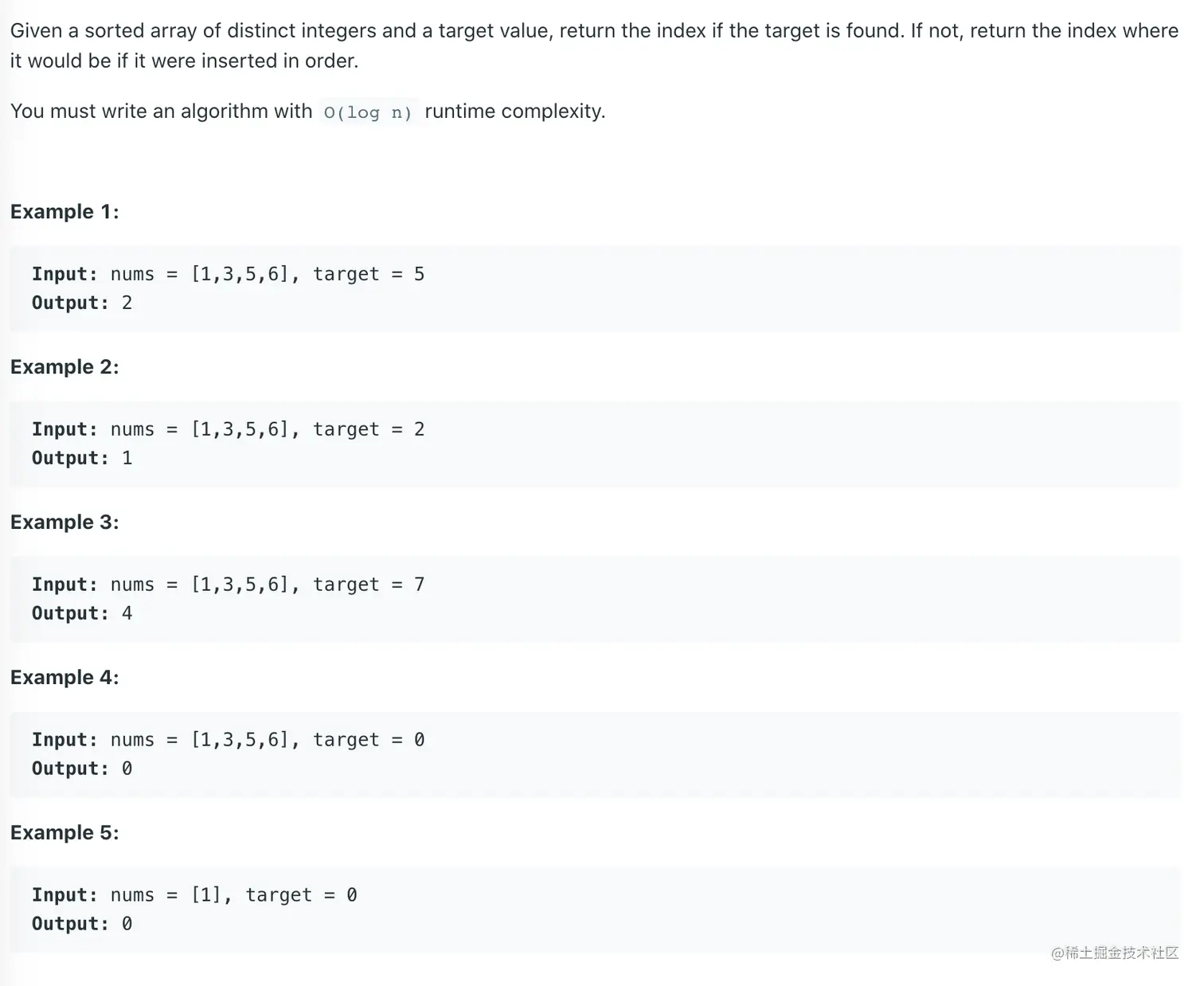Click the 'Output: 4' line in Example 3
1204x986 pixels.
pos(82,613)
